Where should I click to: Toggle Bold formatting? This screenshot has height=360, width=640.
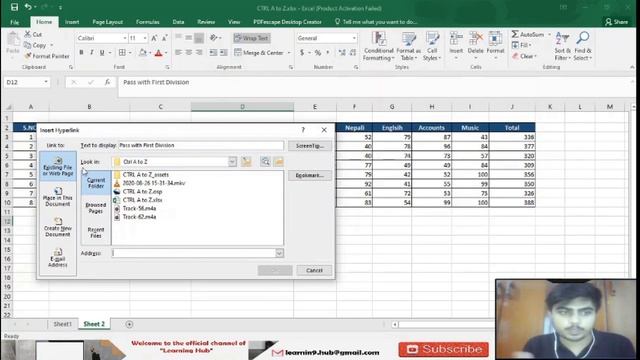[x=81, y=53]
